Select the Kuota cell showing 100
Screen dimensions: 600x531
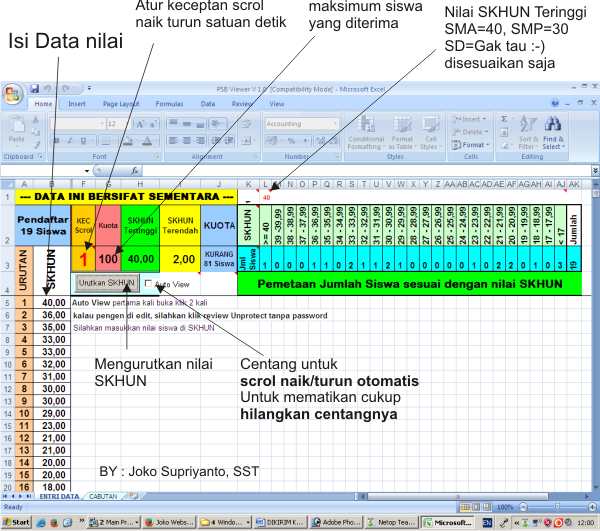tap(108, 259)
